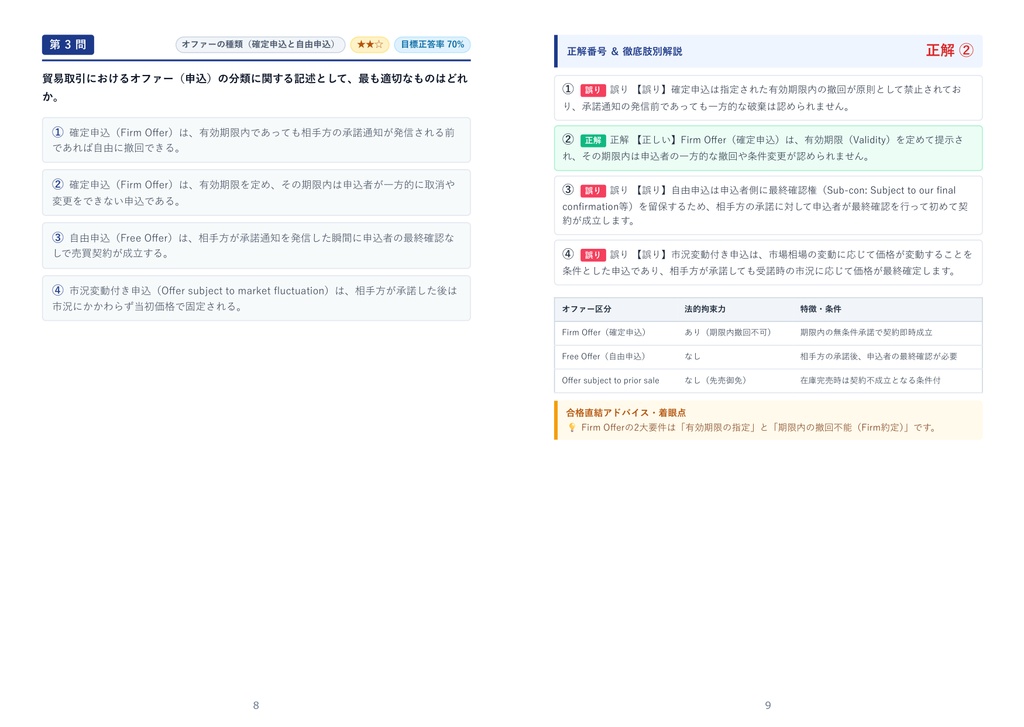This screenshot has width=1024, height=727.
Task: Click the あり（期限内撤回不可） table cell
Action: pyautogui.click(x=728, y=332)
